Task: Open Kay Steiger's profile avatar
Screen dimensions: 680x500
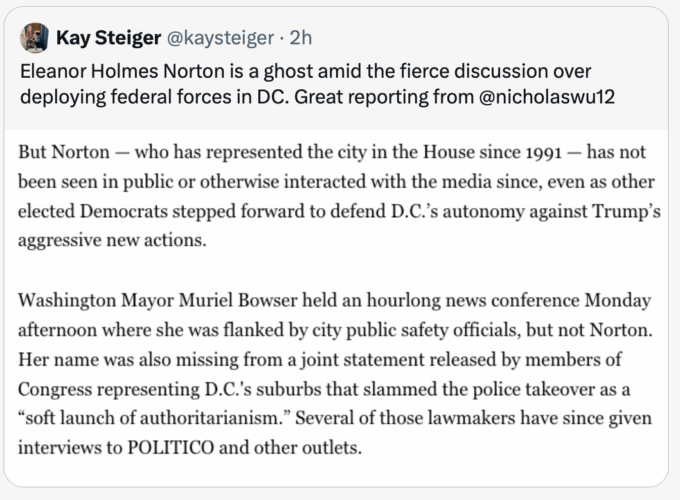Action: tap(34, 38)
